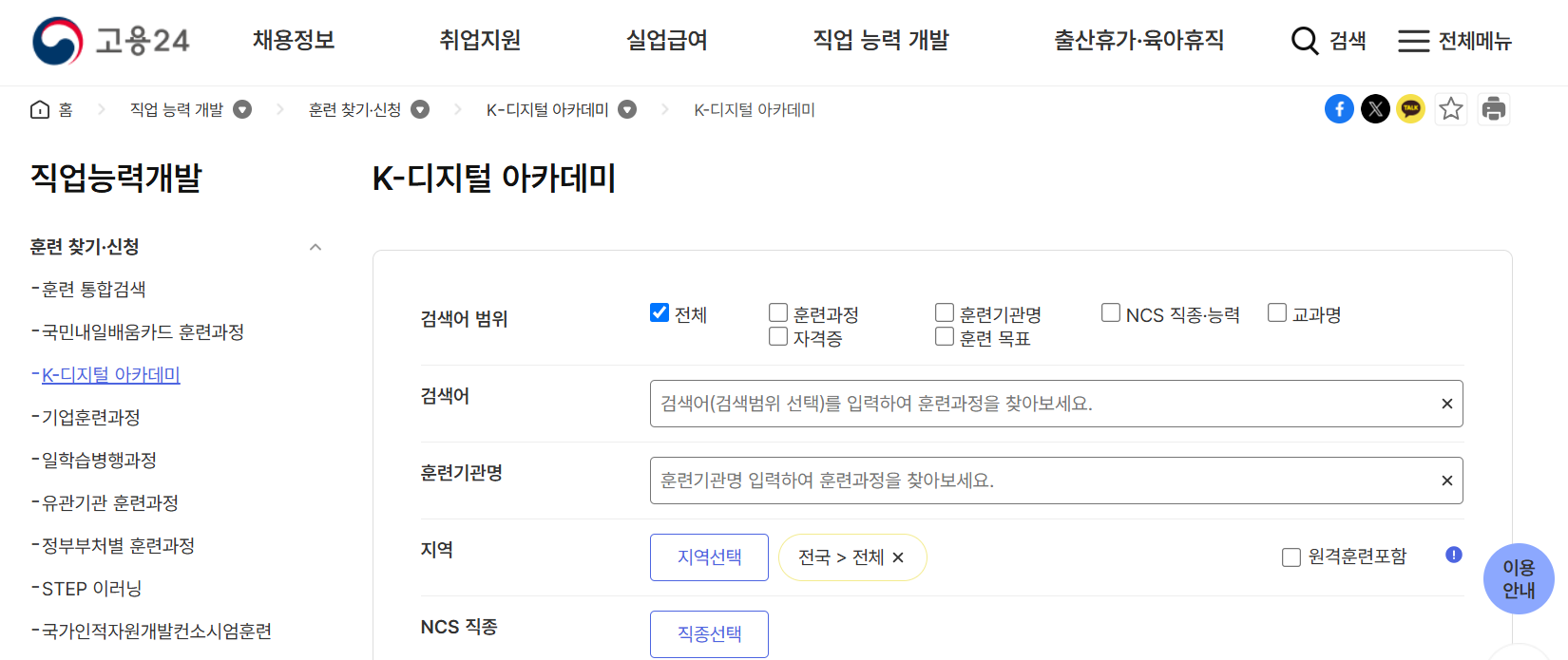Open the 이용 안내 floating button
The image size is (1568, 660).
pyautogui.click(x=1519, y=578)
